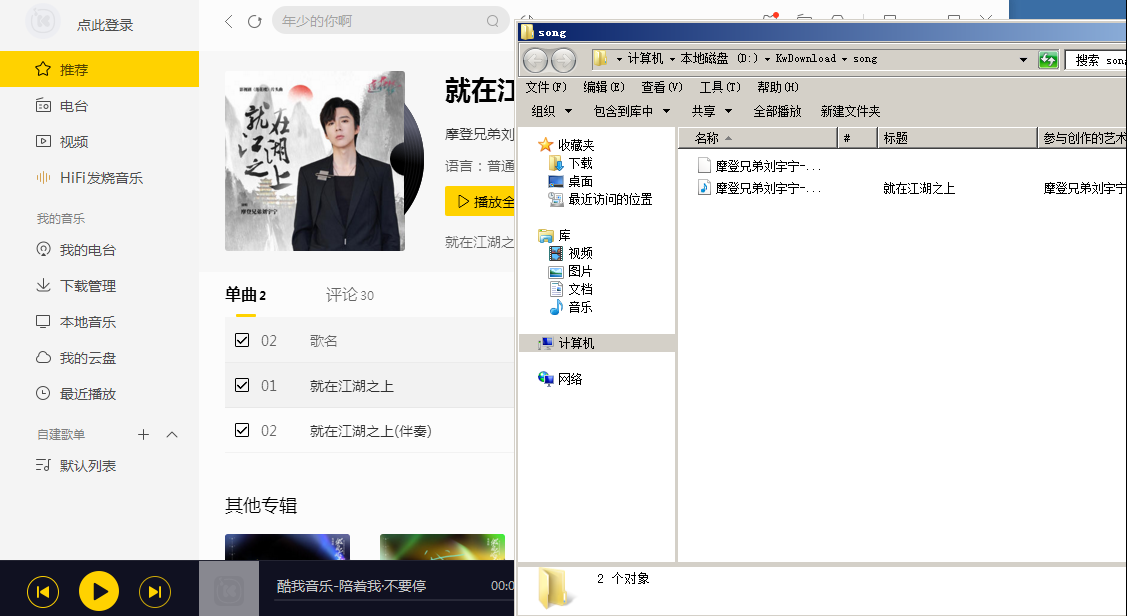Open the 组织 dropdown
This screenshot has width=1127, height=616.
coord(551,111)
